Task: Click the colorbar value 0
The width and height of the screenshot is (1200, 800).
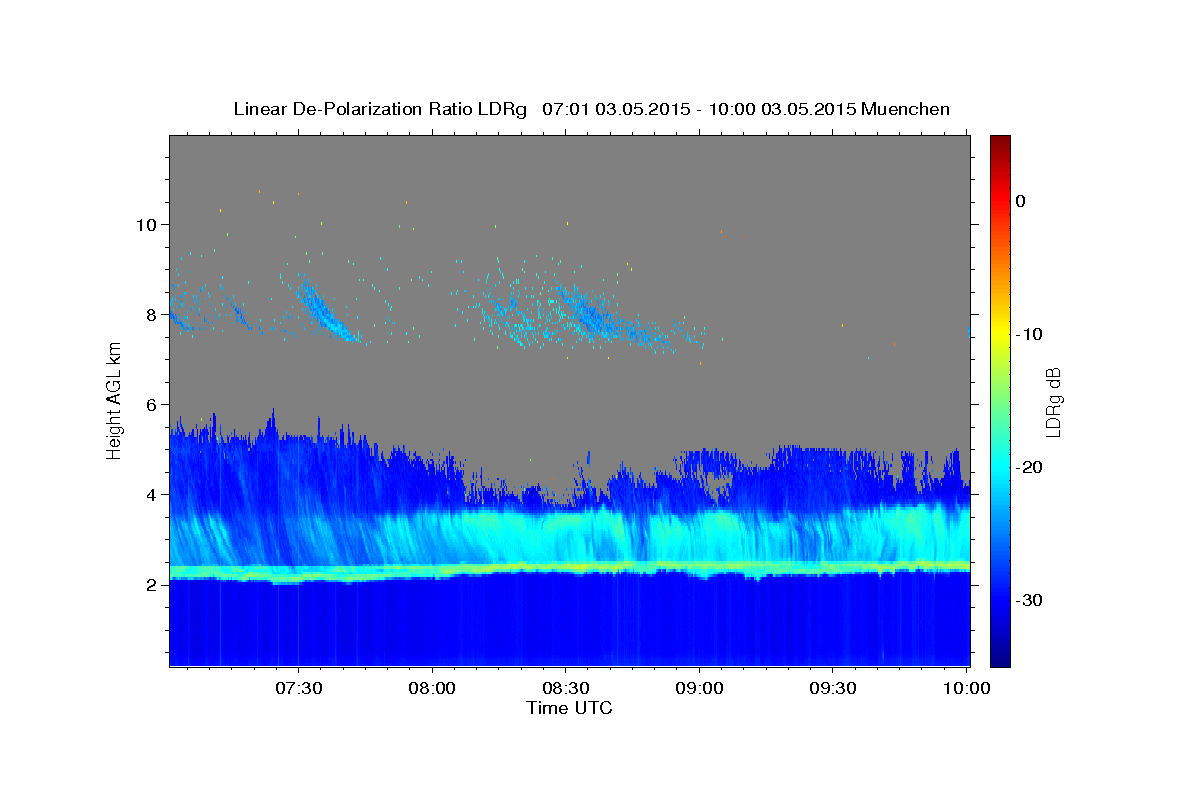Action: pos(1021,201)
